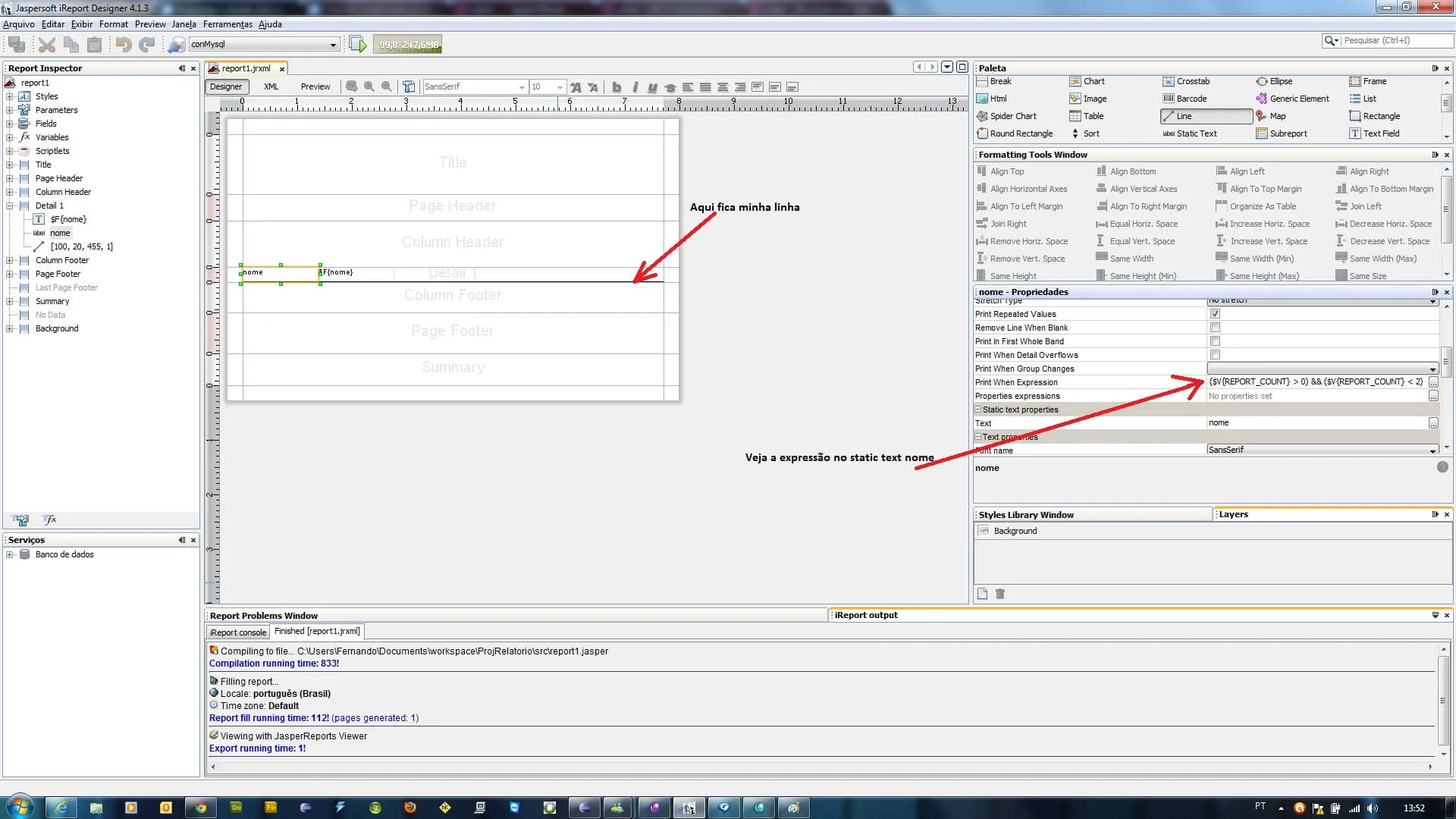
Task: Enable Remove Line When Blank checkbox
Action: tap(1215, 328)
